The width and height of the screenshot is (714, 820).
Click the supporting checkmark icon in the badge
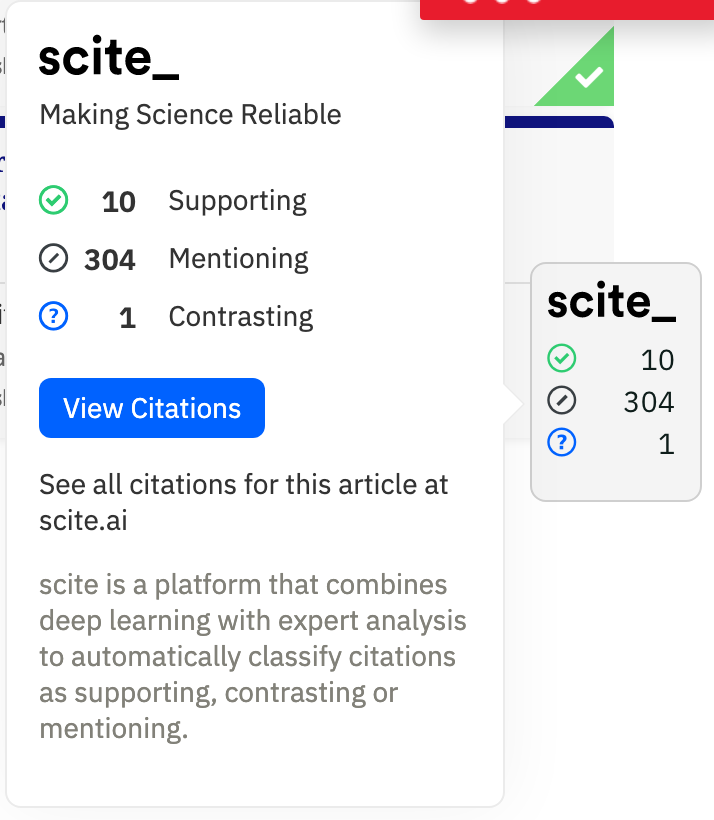tap(562, 359)
